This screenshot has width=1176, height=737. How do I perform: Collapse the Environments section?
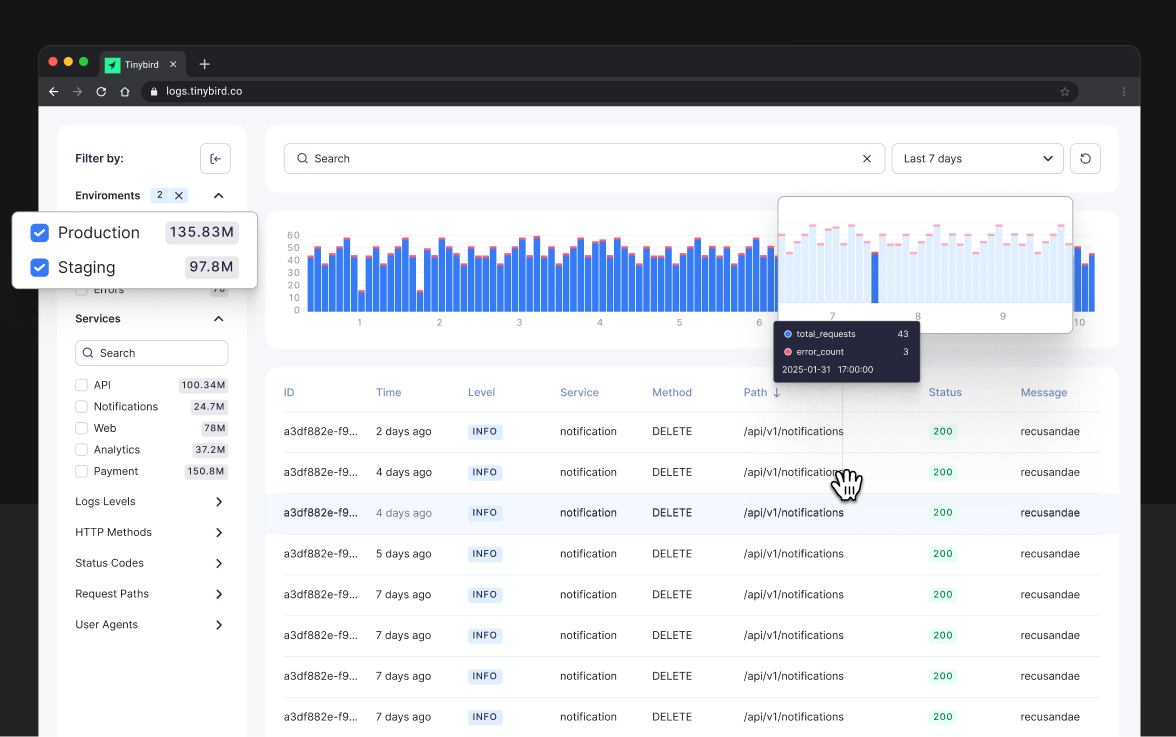point(218,195)
